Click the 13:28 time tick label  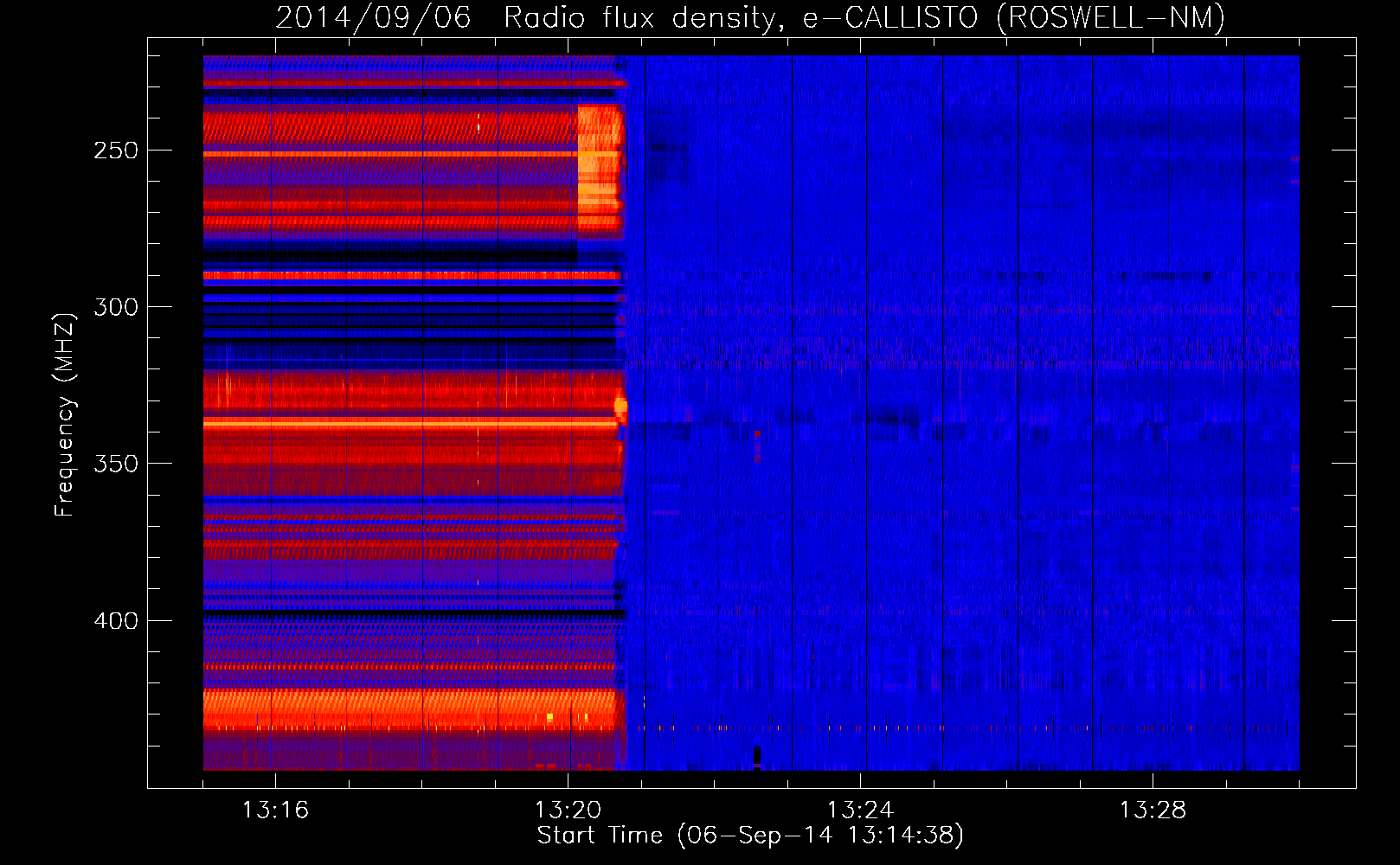(x=1153, y=811)
